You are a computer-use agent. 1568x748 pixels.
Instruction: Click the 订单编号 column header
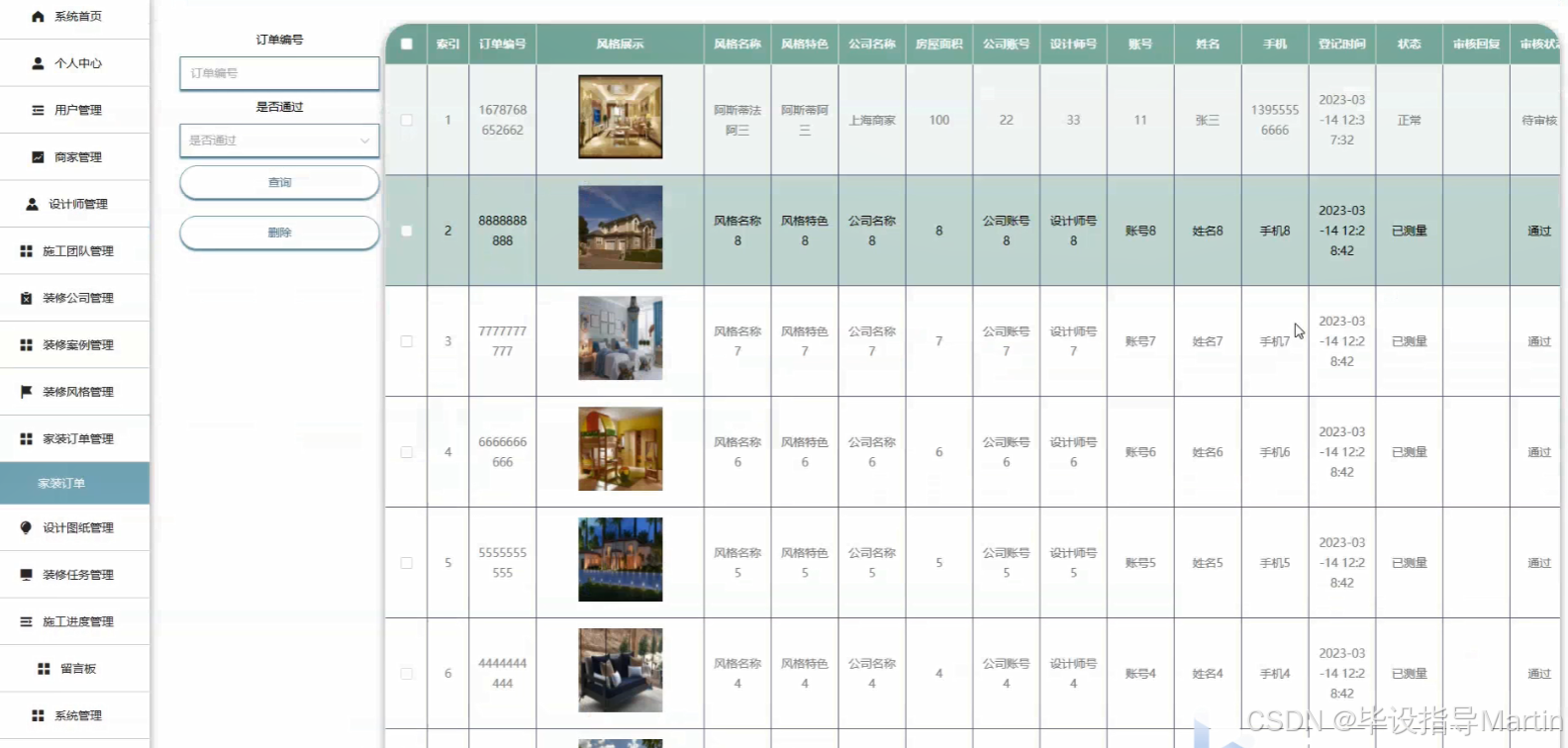(503, 44)
